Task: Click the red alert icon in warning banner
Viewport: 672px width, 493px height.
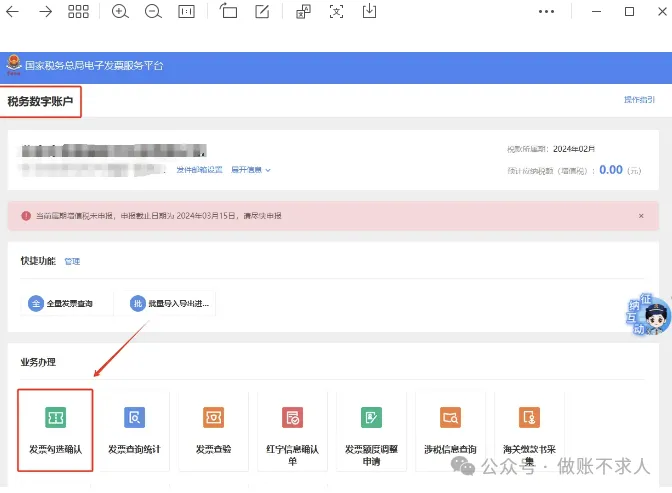Action: (x=26, y=216)
